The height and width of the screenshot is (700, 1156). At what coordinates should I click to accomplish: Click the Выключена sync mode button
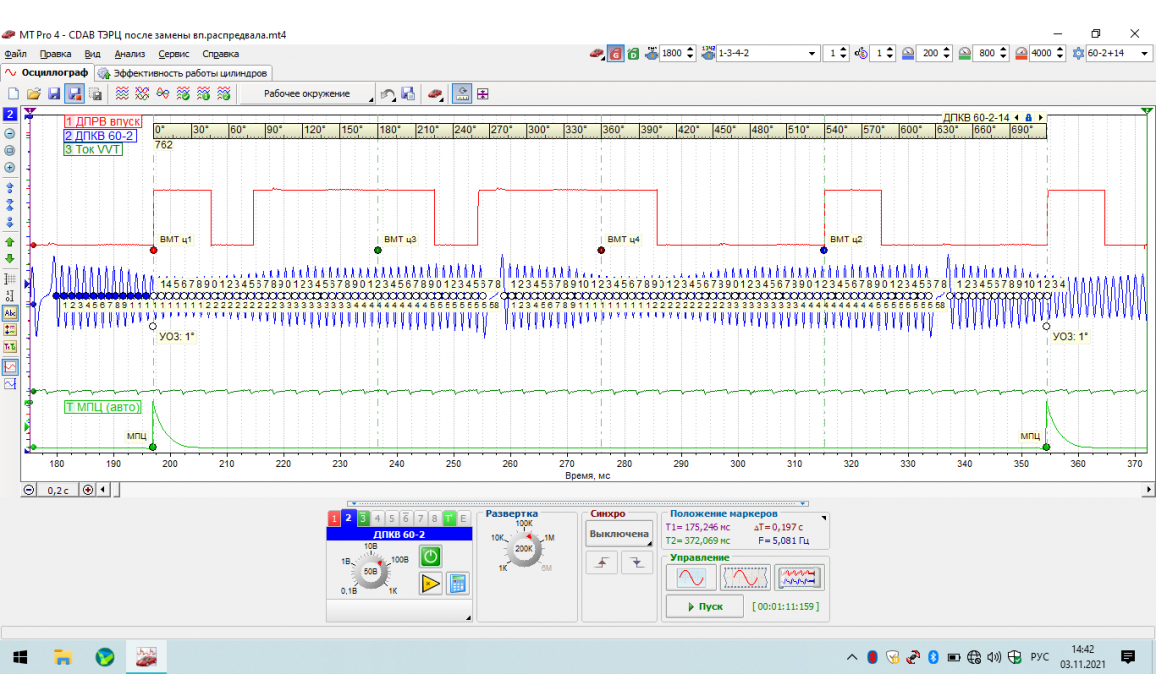tap(618, 534)
